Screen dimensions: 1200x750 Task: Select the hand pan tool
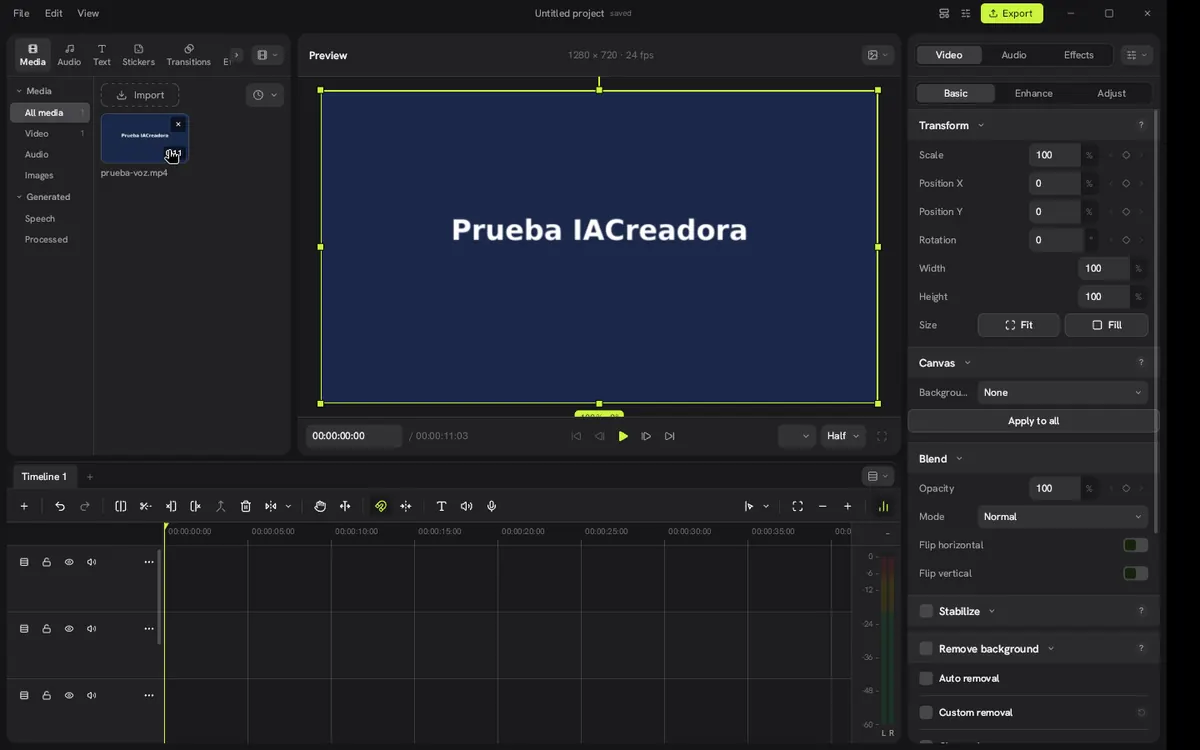[x=320, y=506]
